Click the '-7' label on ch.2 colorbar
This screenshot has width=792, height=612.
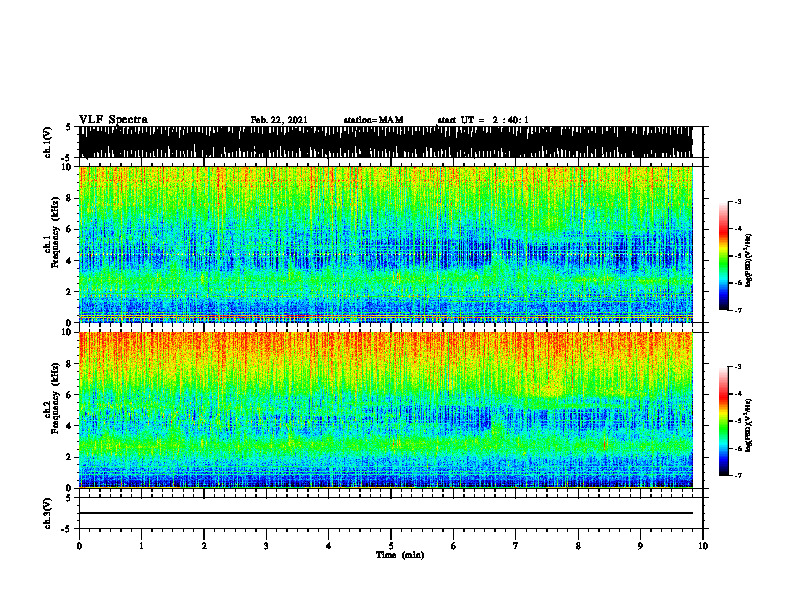(737, 475)
